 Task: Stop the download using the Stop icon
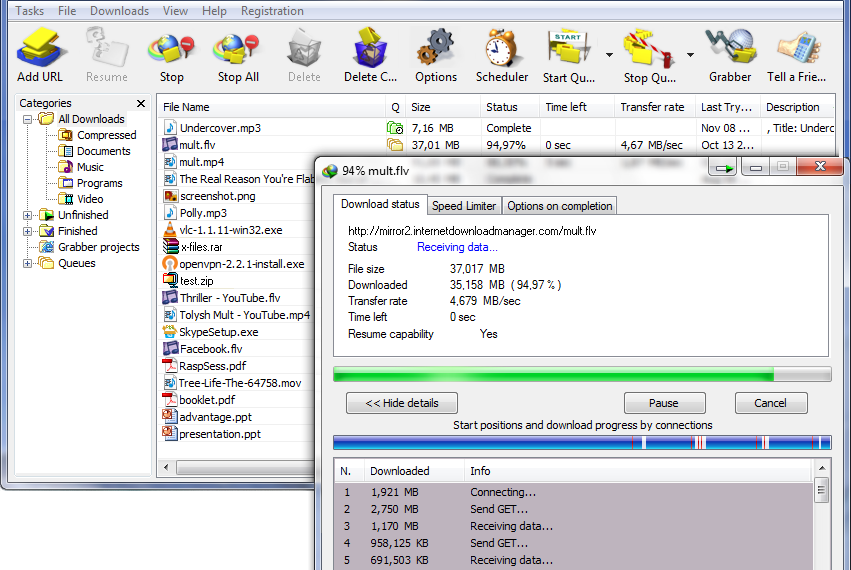[x=171, y=50]
